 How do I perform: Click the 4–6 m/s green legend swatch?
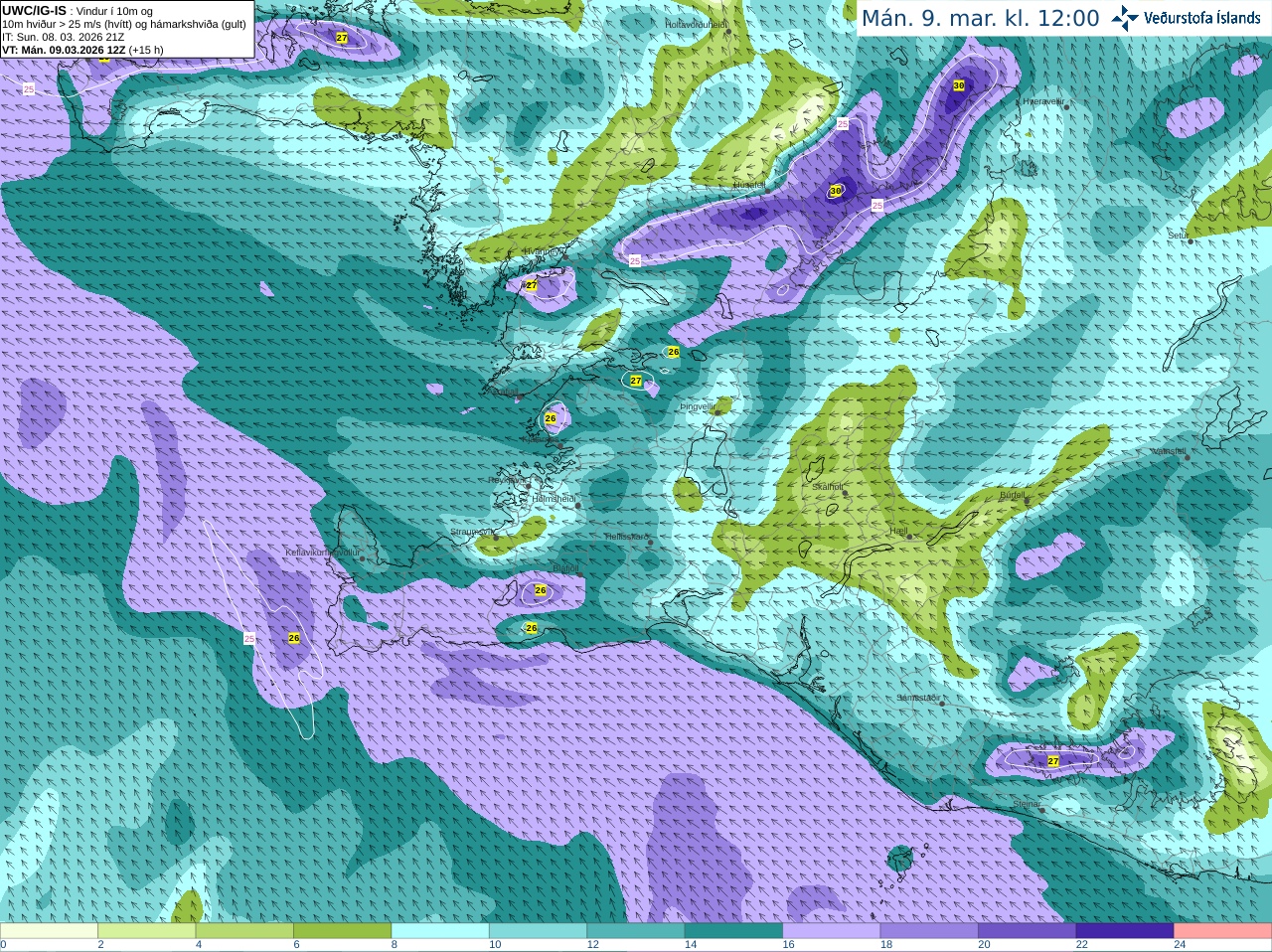pyautogui.click(x=244, y=931)
